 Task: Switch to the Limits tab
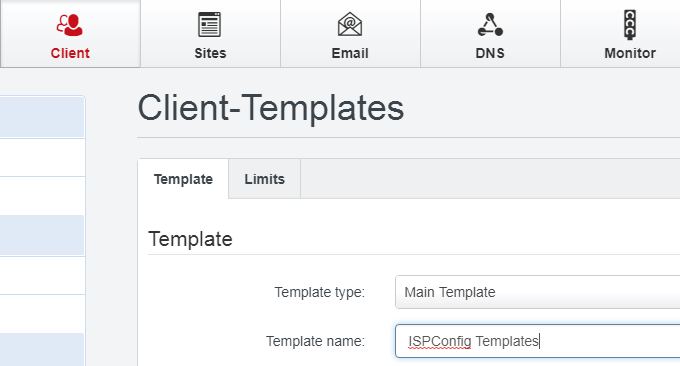[265, 179]
